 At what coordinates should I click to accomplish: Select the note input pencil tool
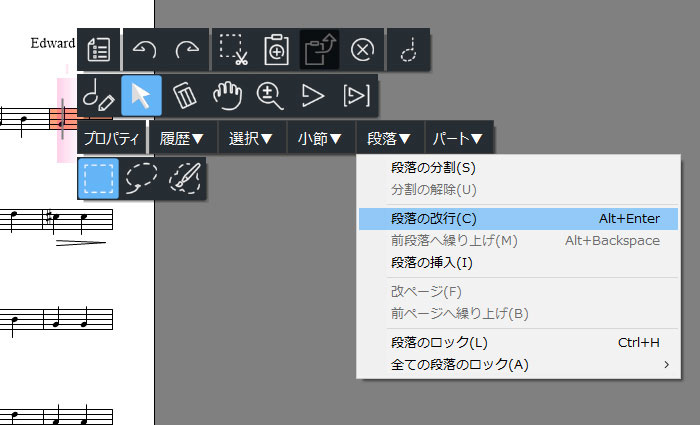click(99, 96)
